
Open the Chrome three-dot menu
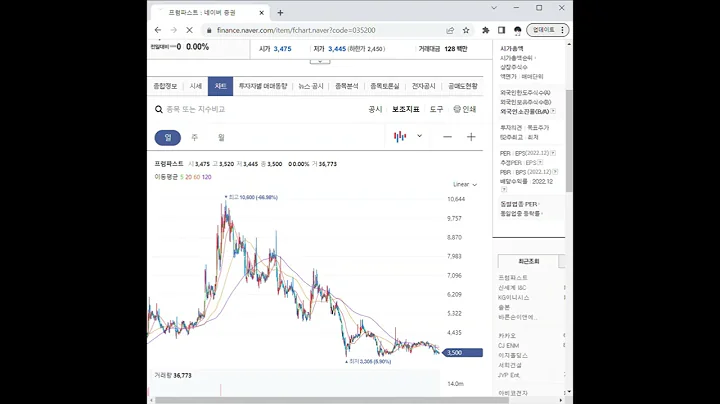tap(562, 30)
